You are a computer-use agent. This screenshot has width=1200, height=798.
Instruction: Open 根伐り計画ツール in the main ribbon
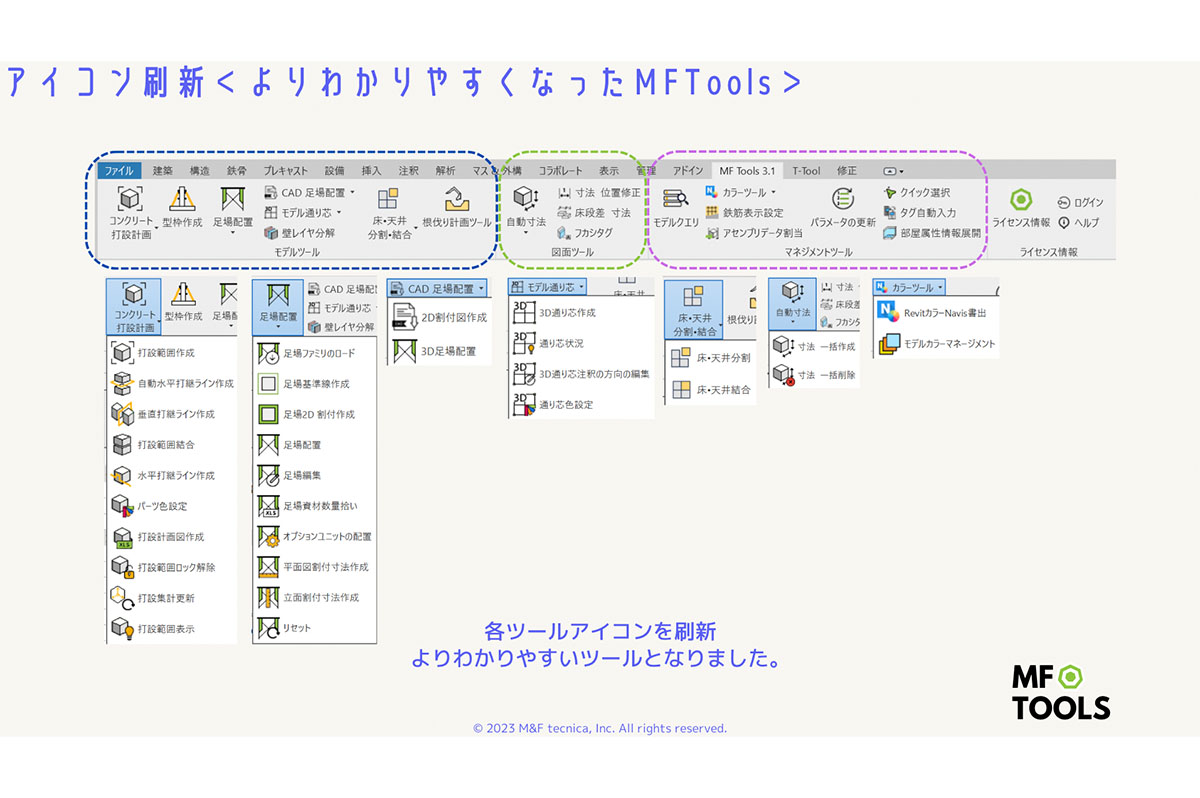pos(456,208)
